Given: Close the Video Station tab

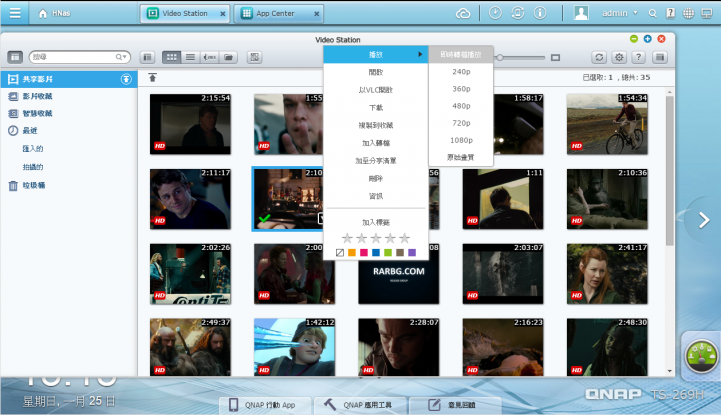Looking at the screenshot, I should [223, 14].
